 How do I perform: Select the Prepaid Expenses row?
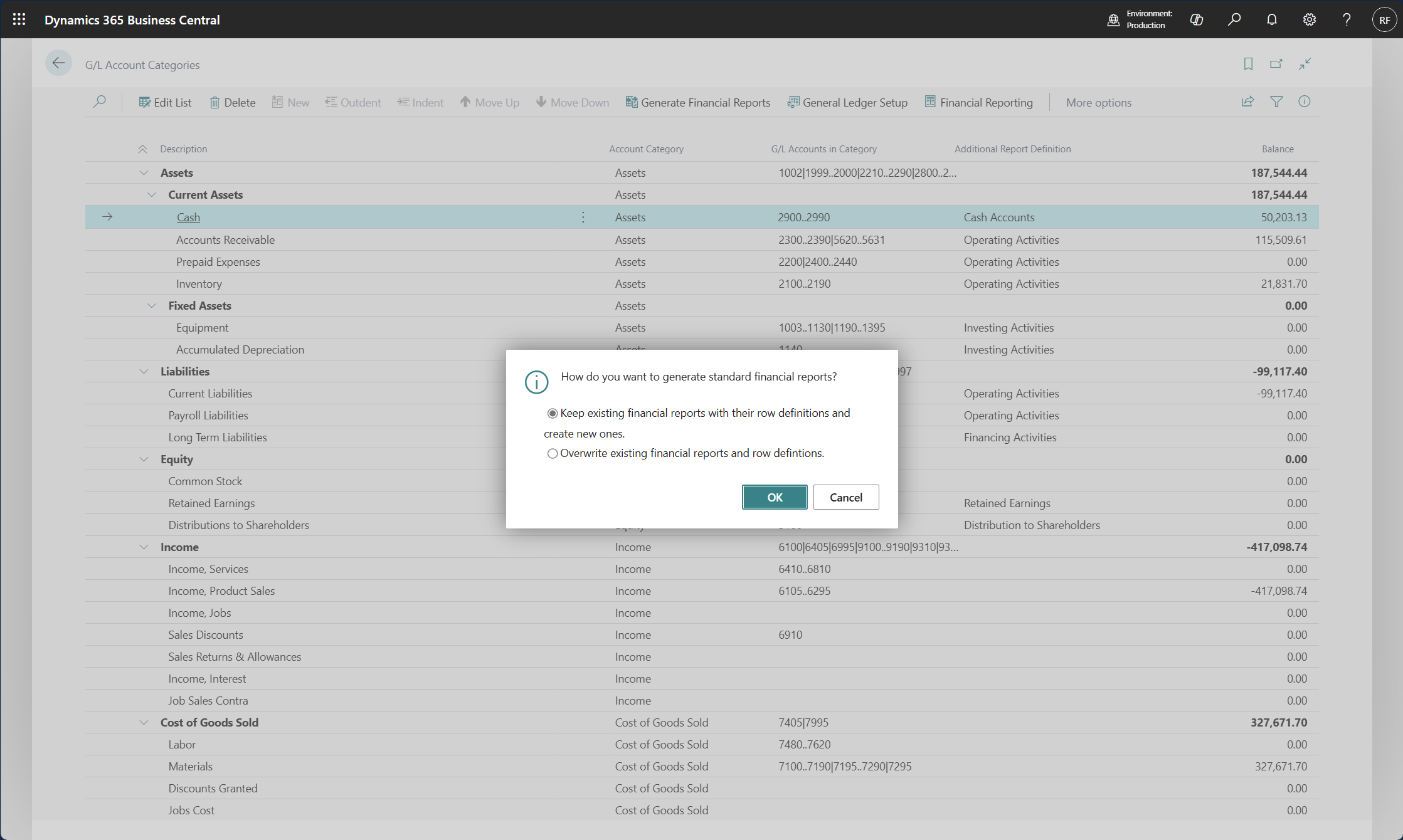(x=702, y=262)
